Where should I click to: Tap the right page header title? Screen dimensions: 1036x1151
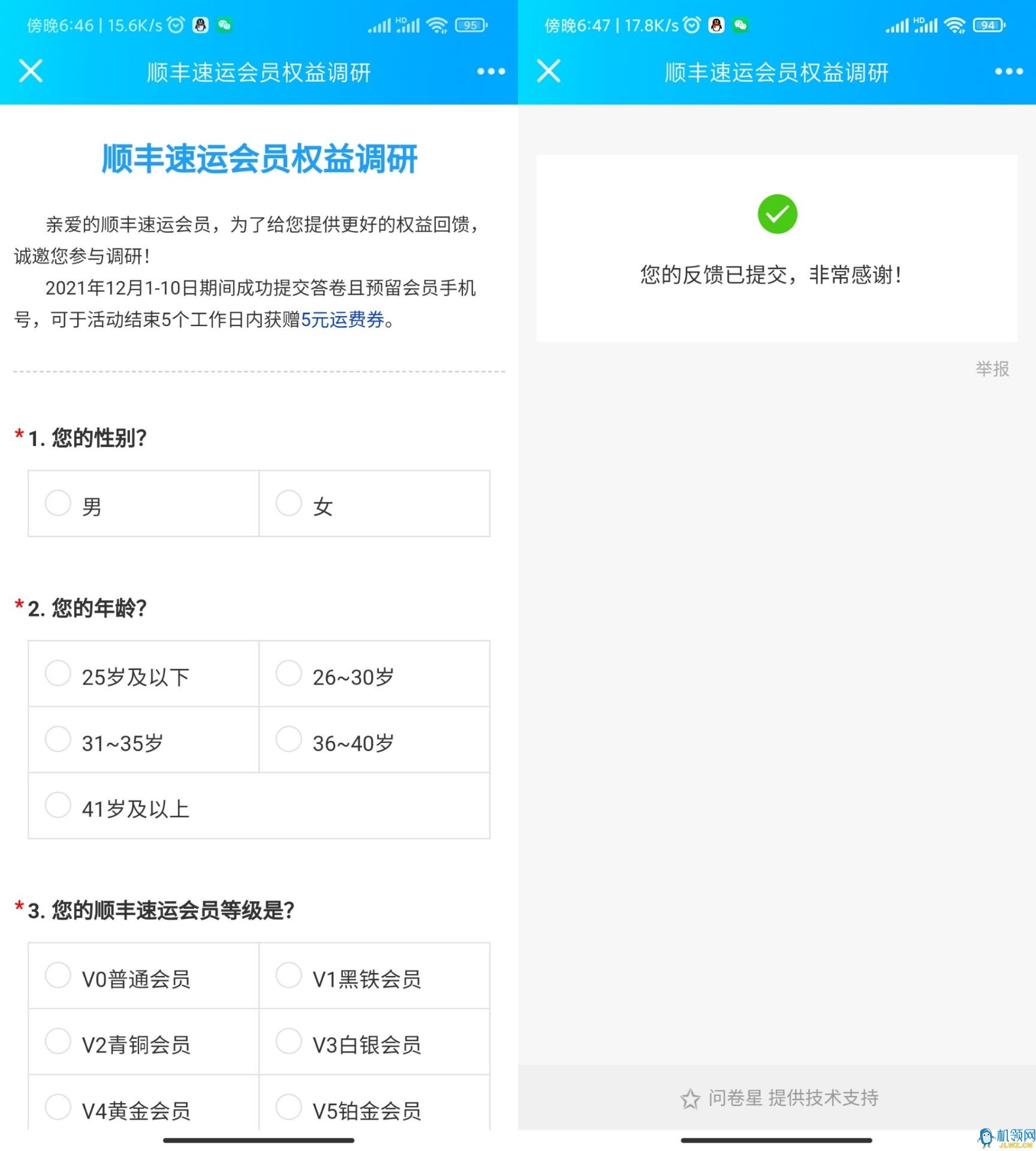point(777,73)
